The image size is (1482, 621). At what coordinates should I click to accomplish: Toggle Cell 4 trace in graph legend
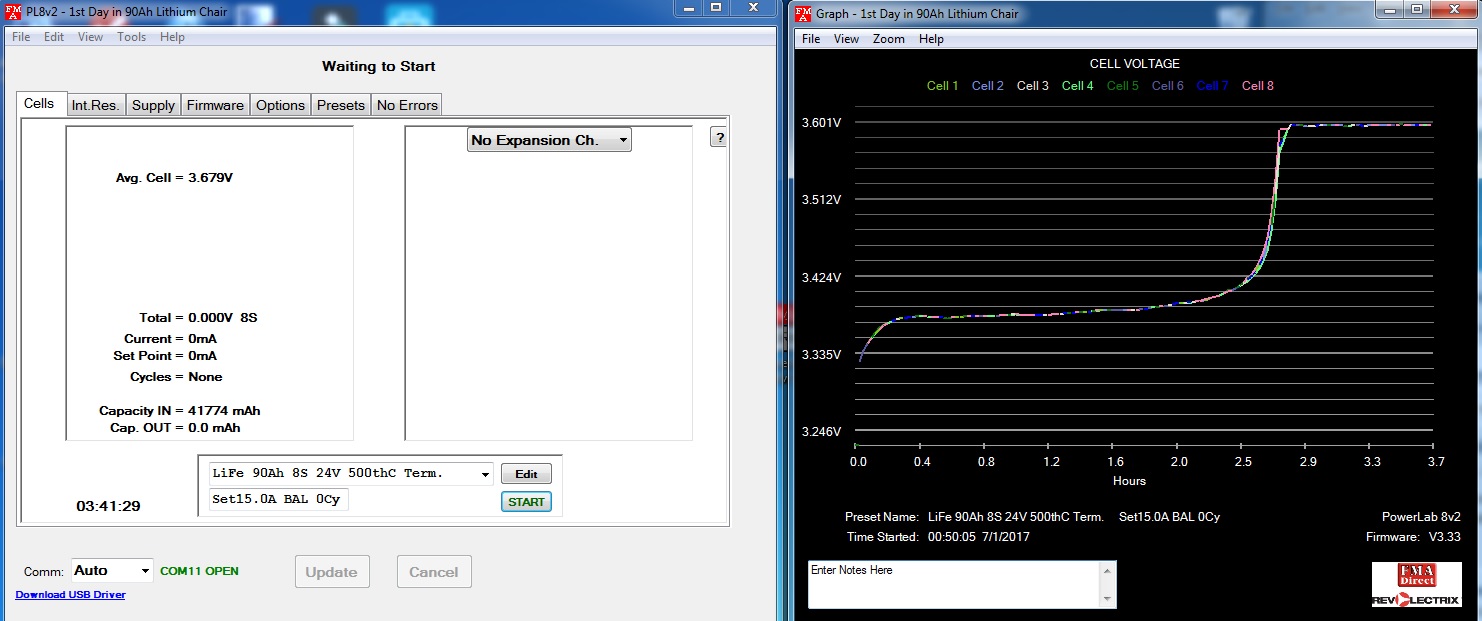pyautogui.click(x=1077, y=86)
